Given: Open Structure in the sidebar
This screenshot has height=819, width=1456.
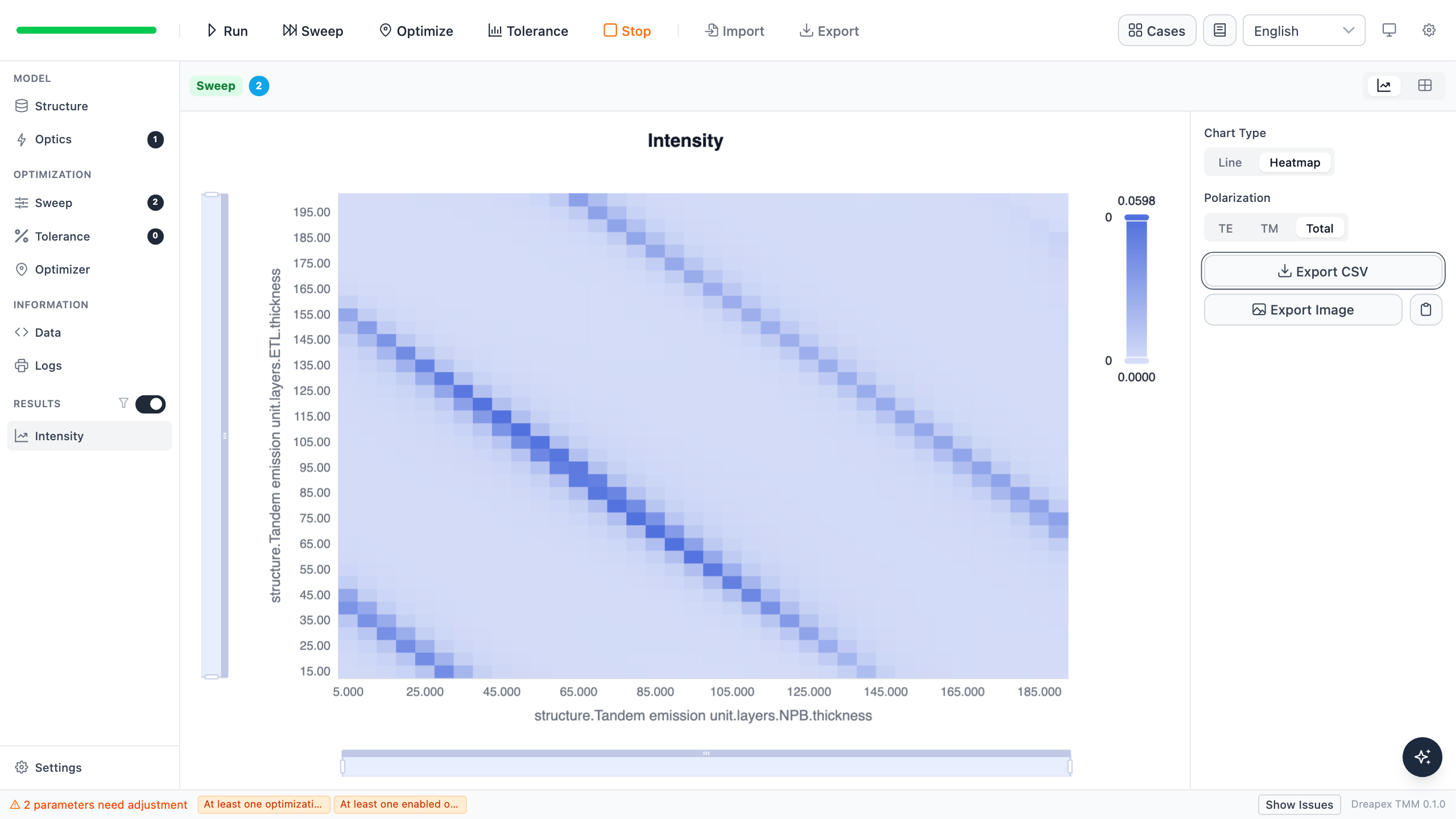Looking at the screenshot, I should pos(89,106).
